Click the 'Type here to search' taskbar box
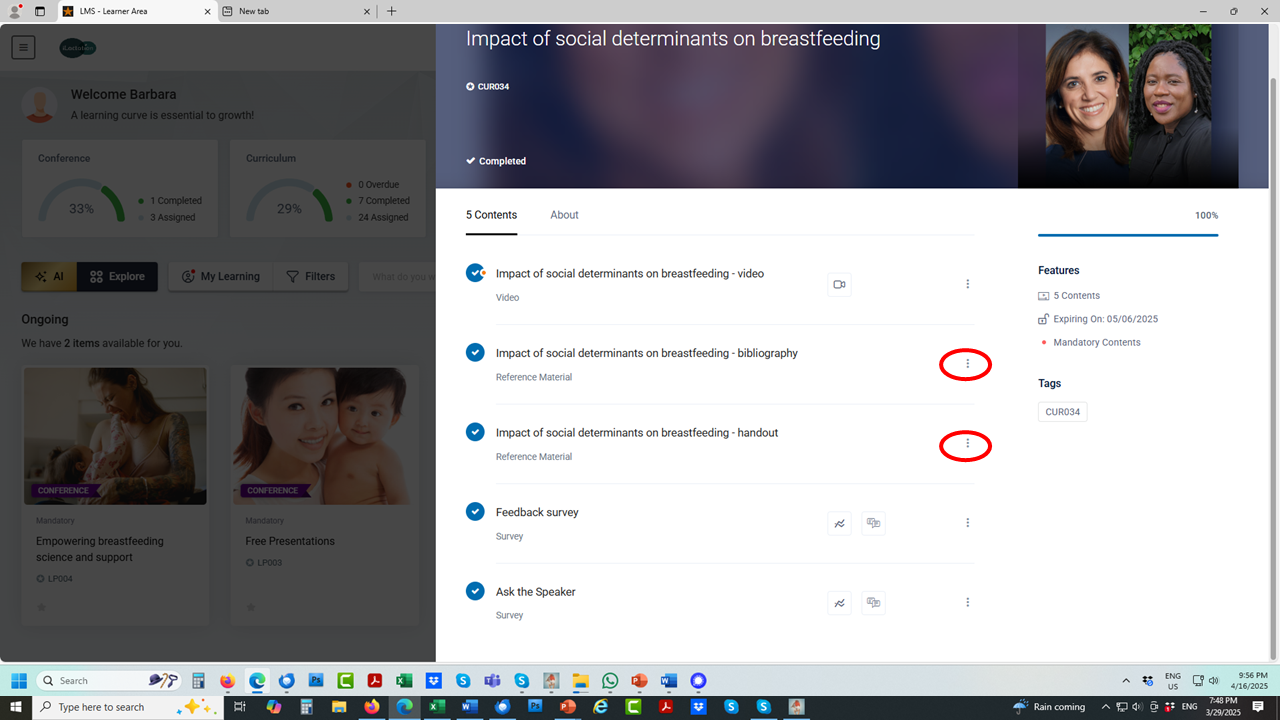This screenshot has width=1280, height=720. 128,707
